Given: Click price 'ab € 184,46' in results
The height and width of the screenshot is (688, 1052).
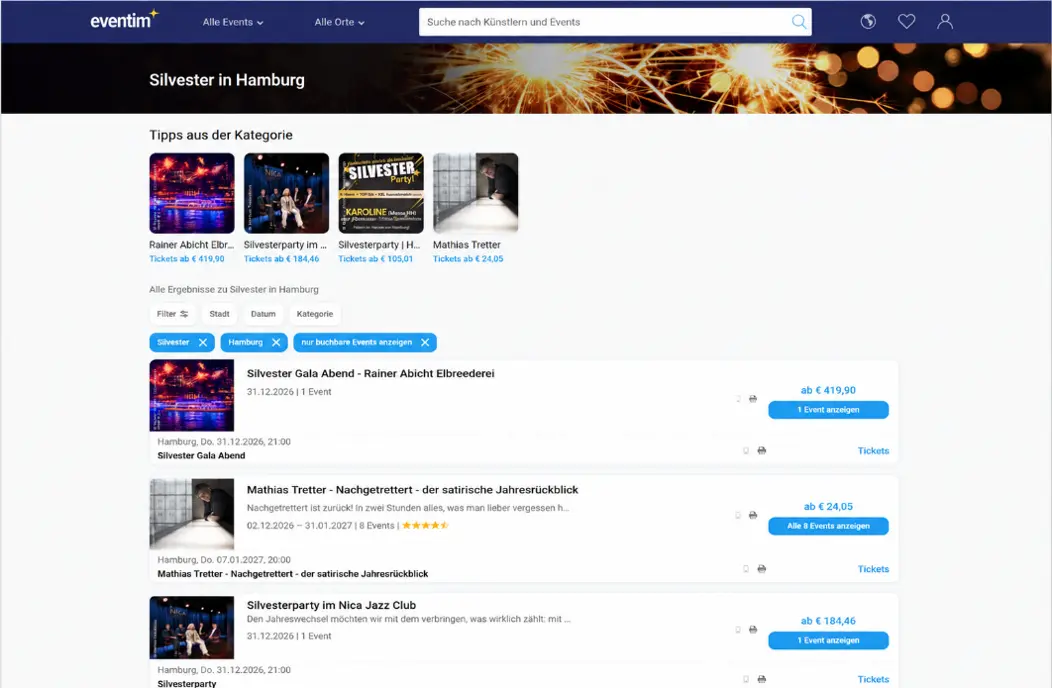Looking at the screenshot, I should [828, 621].
